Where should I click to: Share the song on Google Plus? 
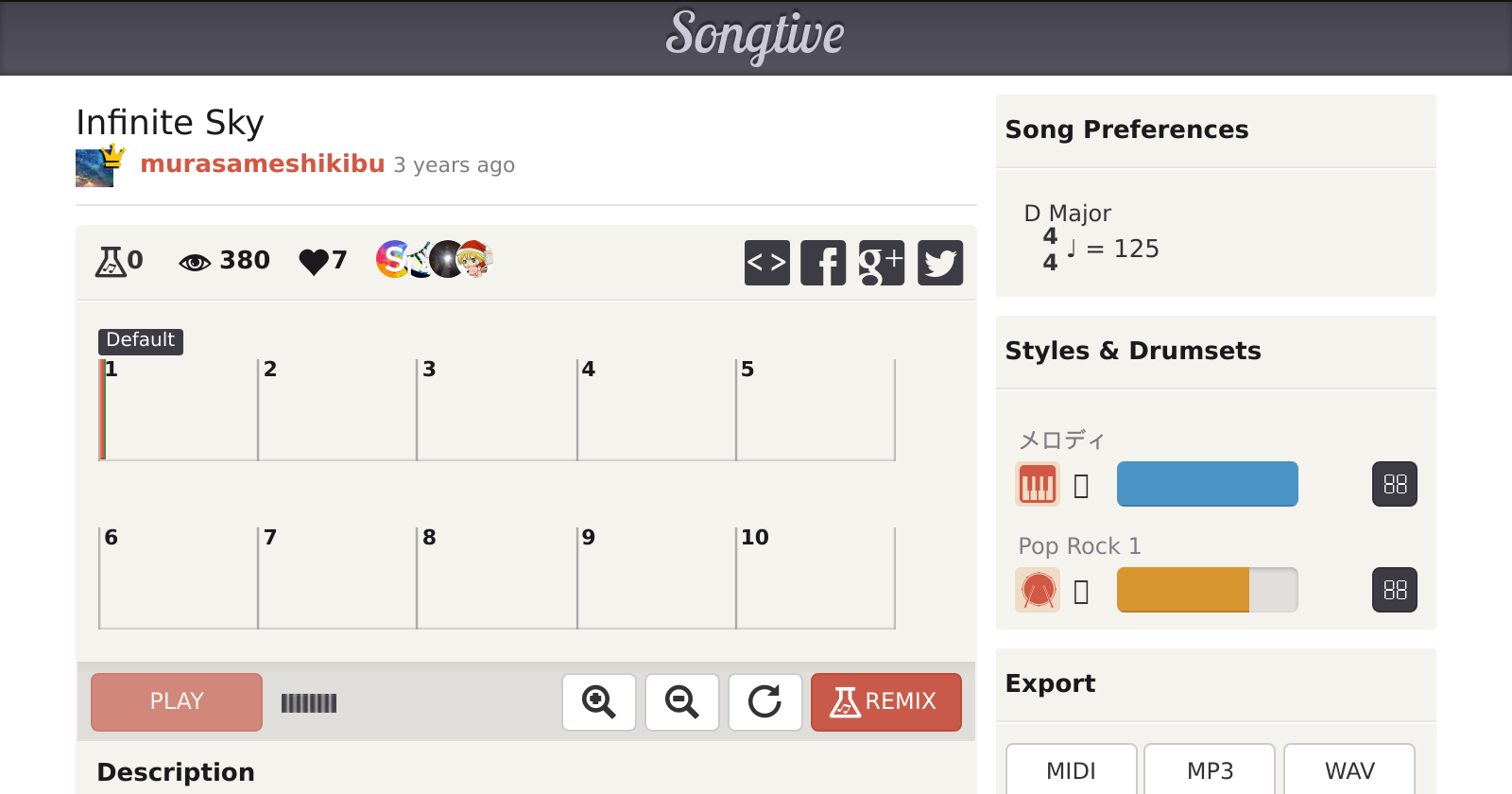tap(881, 263)
